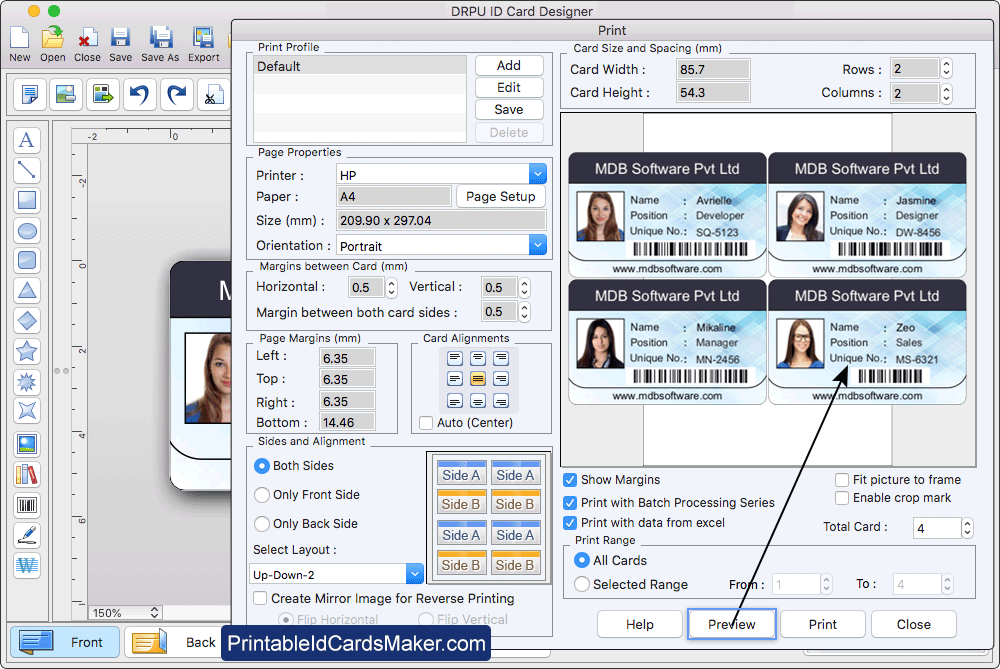The image size is (1000, 669).
Task: Click the Print button
Action: click(x=823, y=624)
